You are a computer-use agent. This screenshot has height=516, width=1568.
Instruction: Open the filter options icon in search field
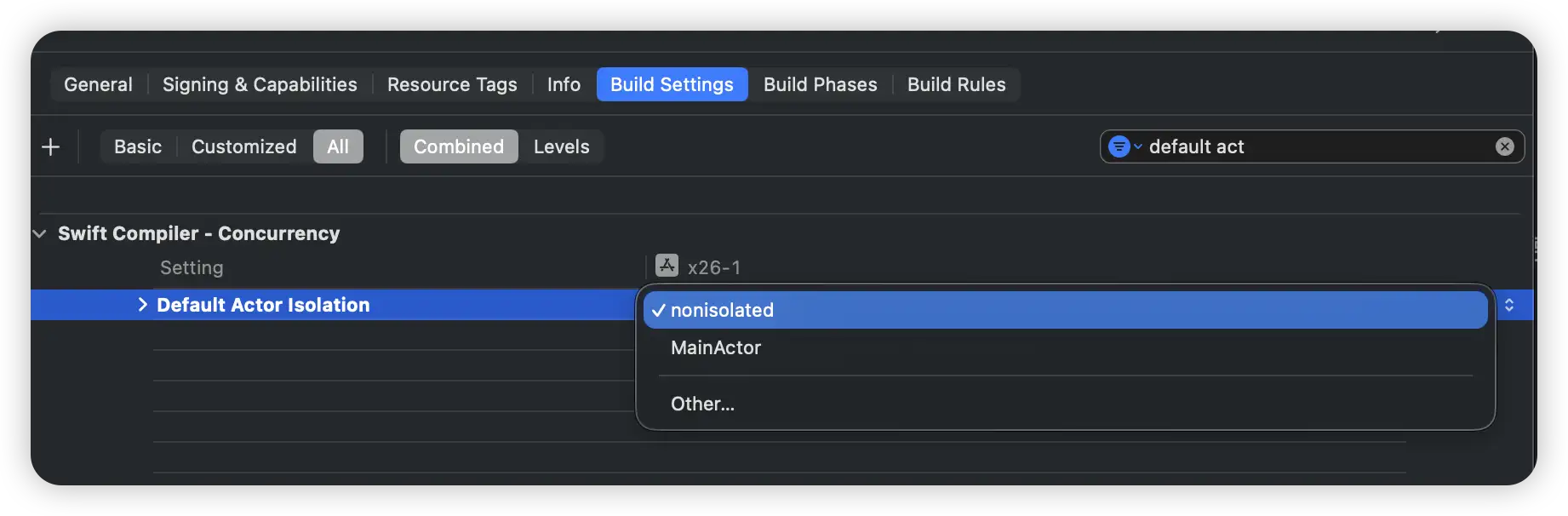[1123, 146]
